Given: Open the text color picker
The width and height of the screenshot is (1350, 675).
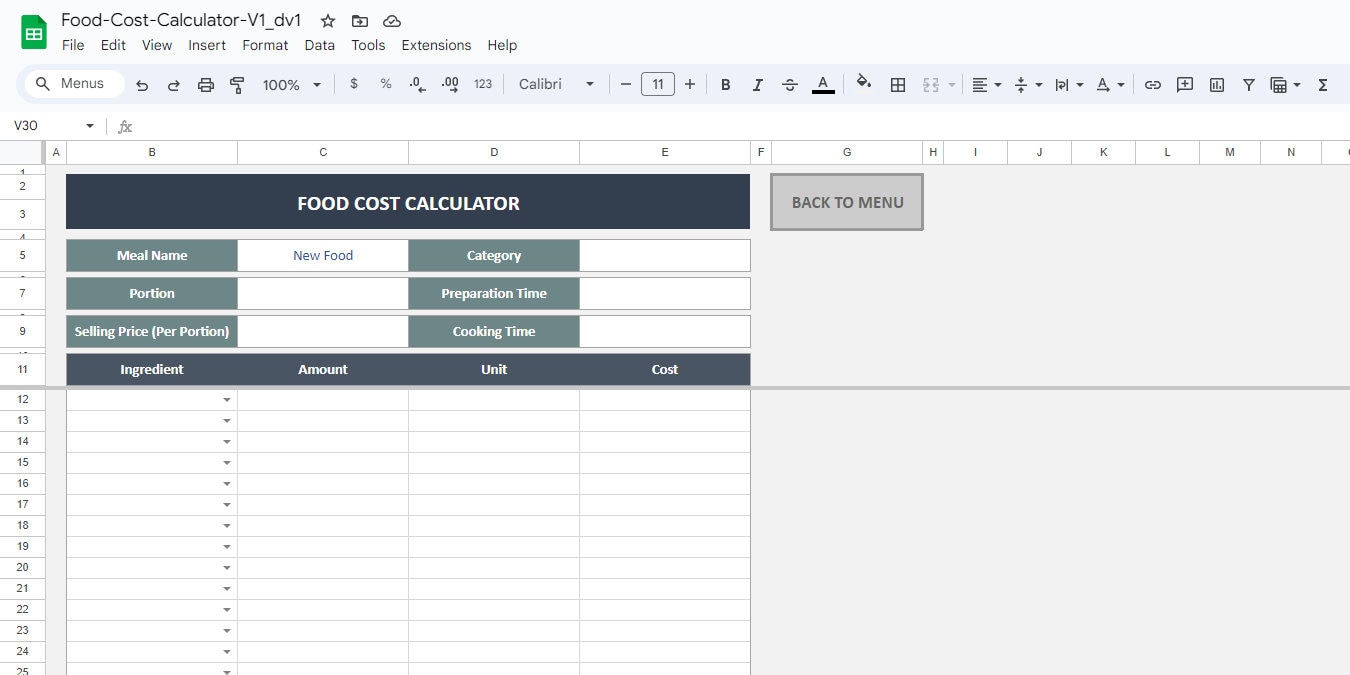Looking at the screenshot, I should pyautogui.click(x=823, y=85).
